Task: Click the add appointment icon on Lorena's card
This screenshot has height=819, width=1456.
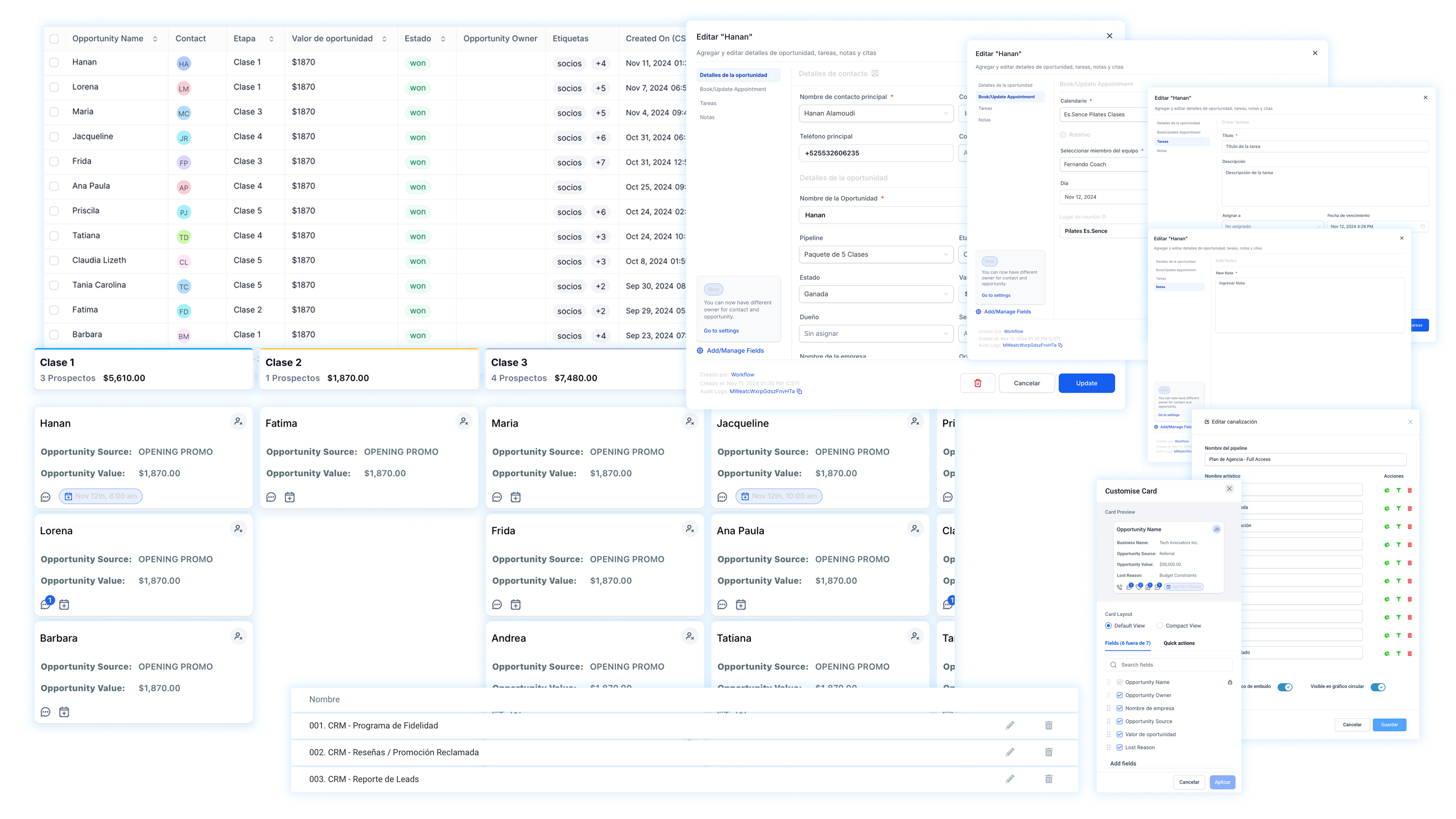Action: pos(64,605)
